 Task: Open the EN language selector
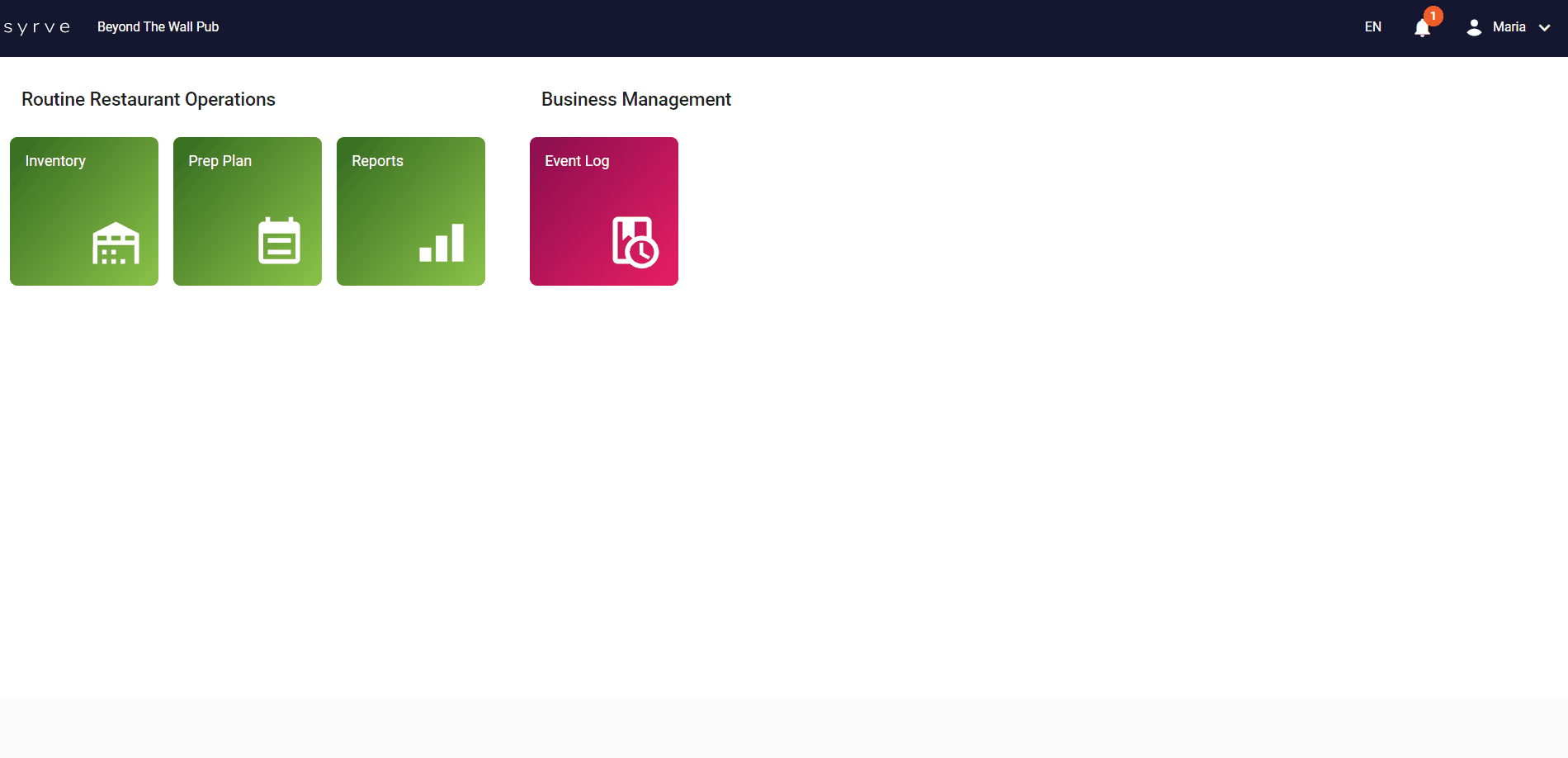[1372, 27]
